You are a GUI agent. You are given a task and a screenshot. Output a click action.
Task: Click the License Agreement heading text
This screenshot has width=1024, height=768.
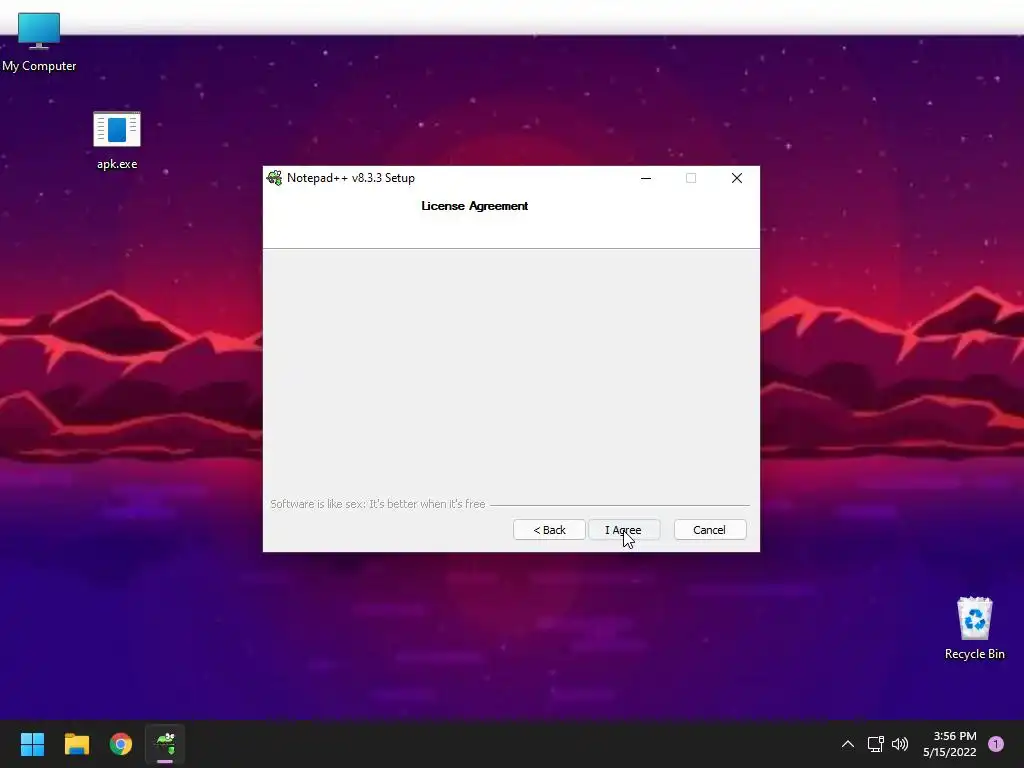point(475,206)
